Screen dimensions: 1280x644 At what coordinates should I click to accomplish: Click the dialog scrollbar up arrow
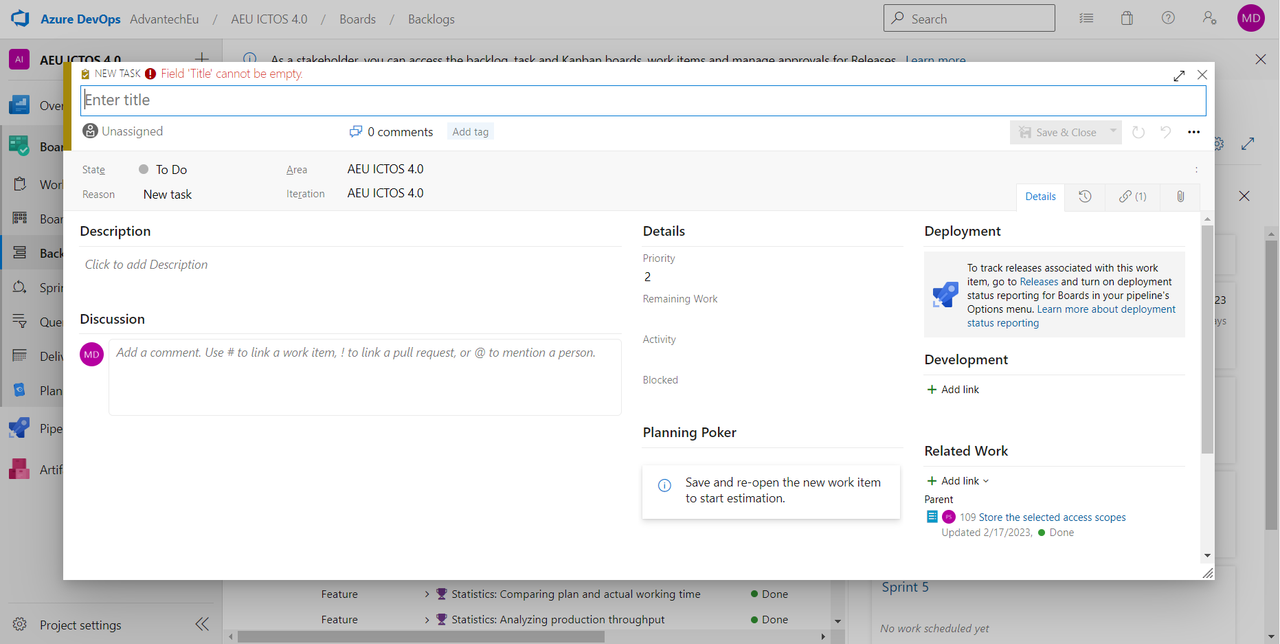point(1207,218)
